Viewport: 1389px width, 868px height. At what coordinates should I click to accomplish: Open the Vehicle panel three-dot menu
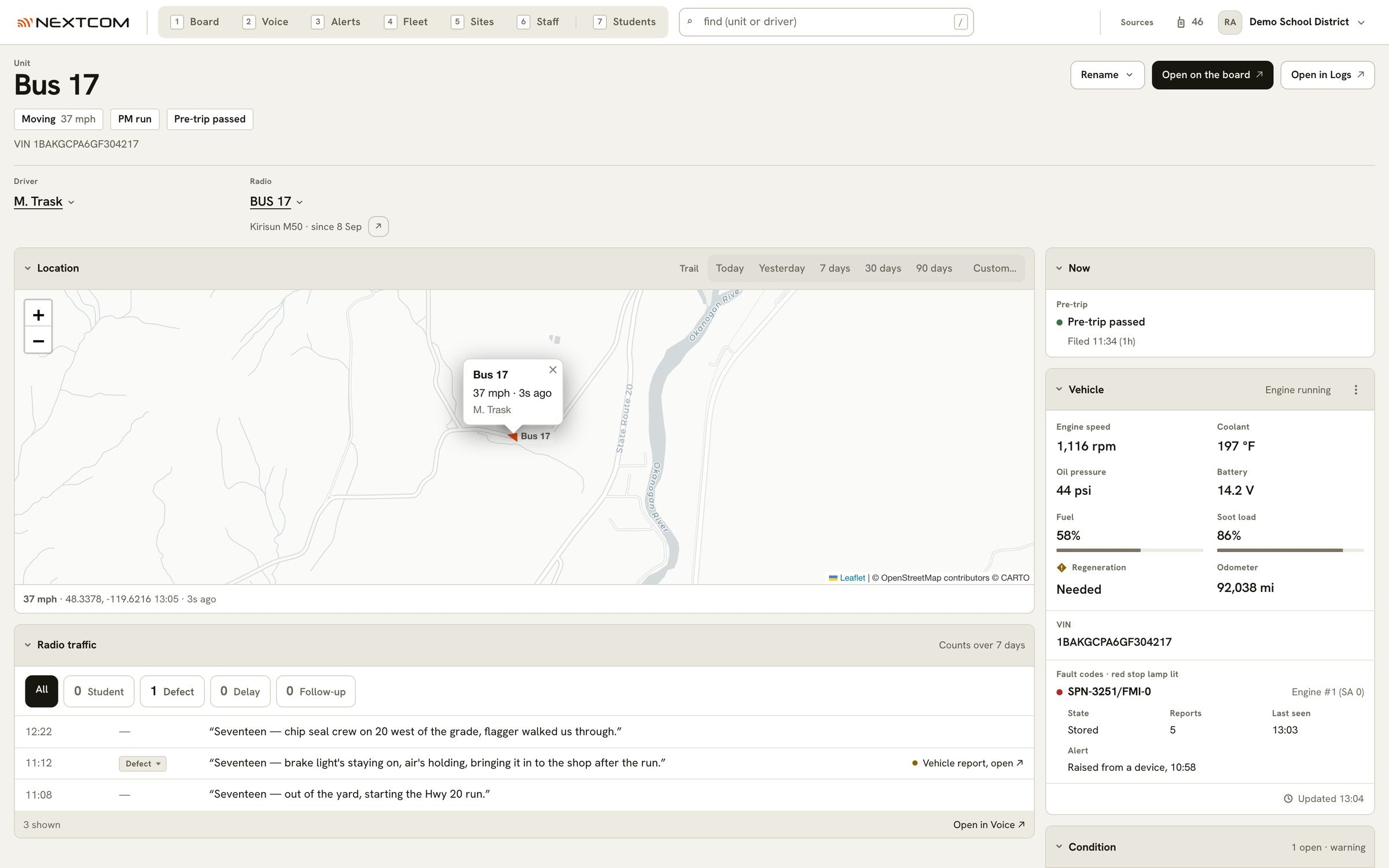1355,389
